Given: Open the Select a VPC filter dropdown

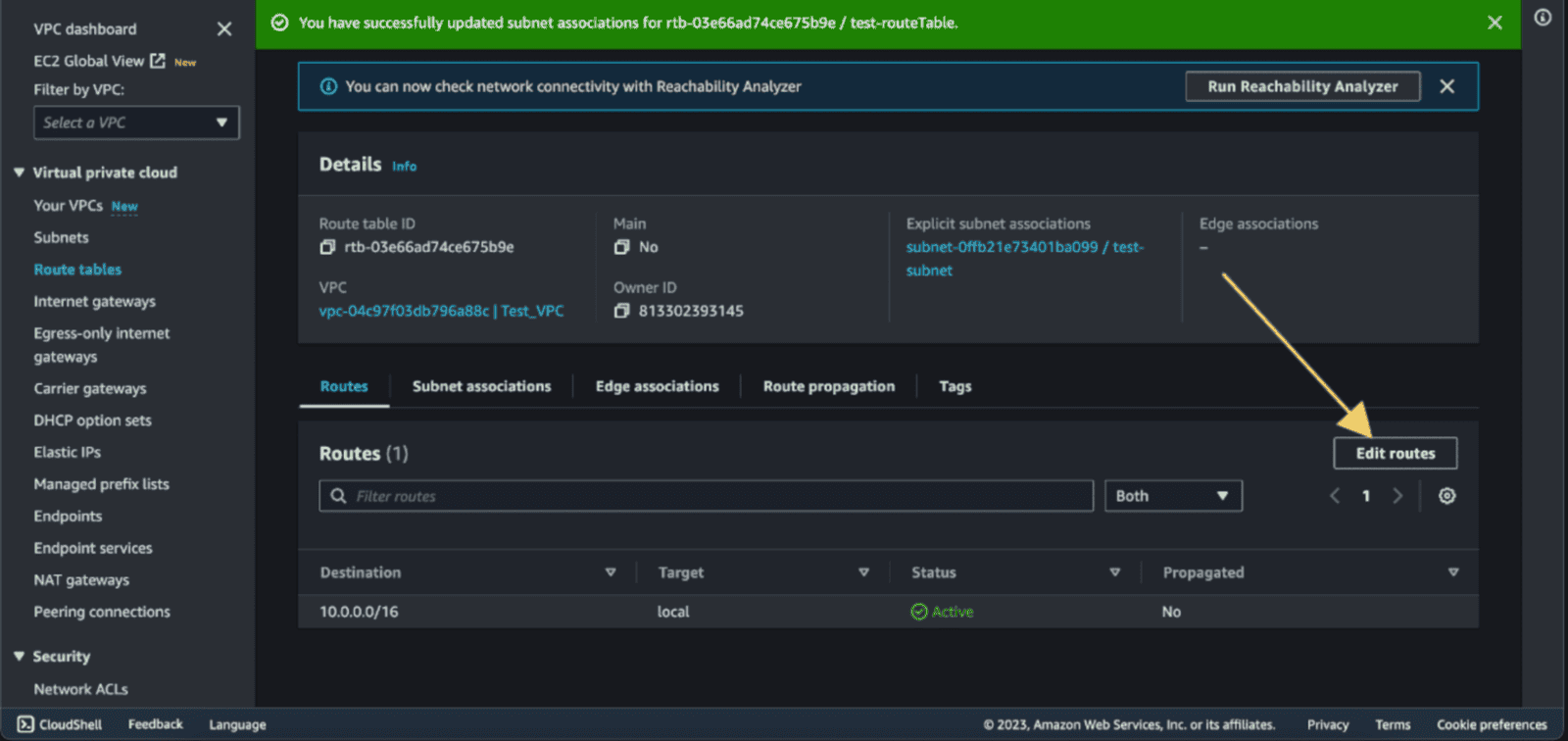Looking at the screenshot, I should tap(136, 123).
